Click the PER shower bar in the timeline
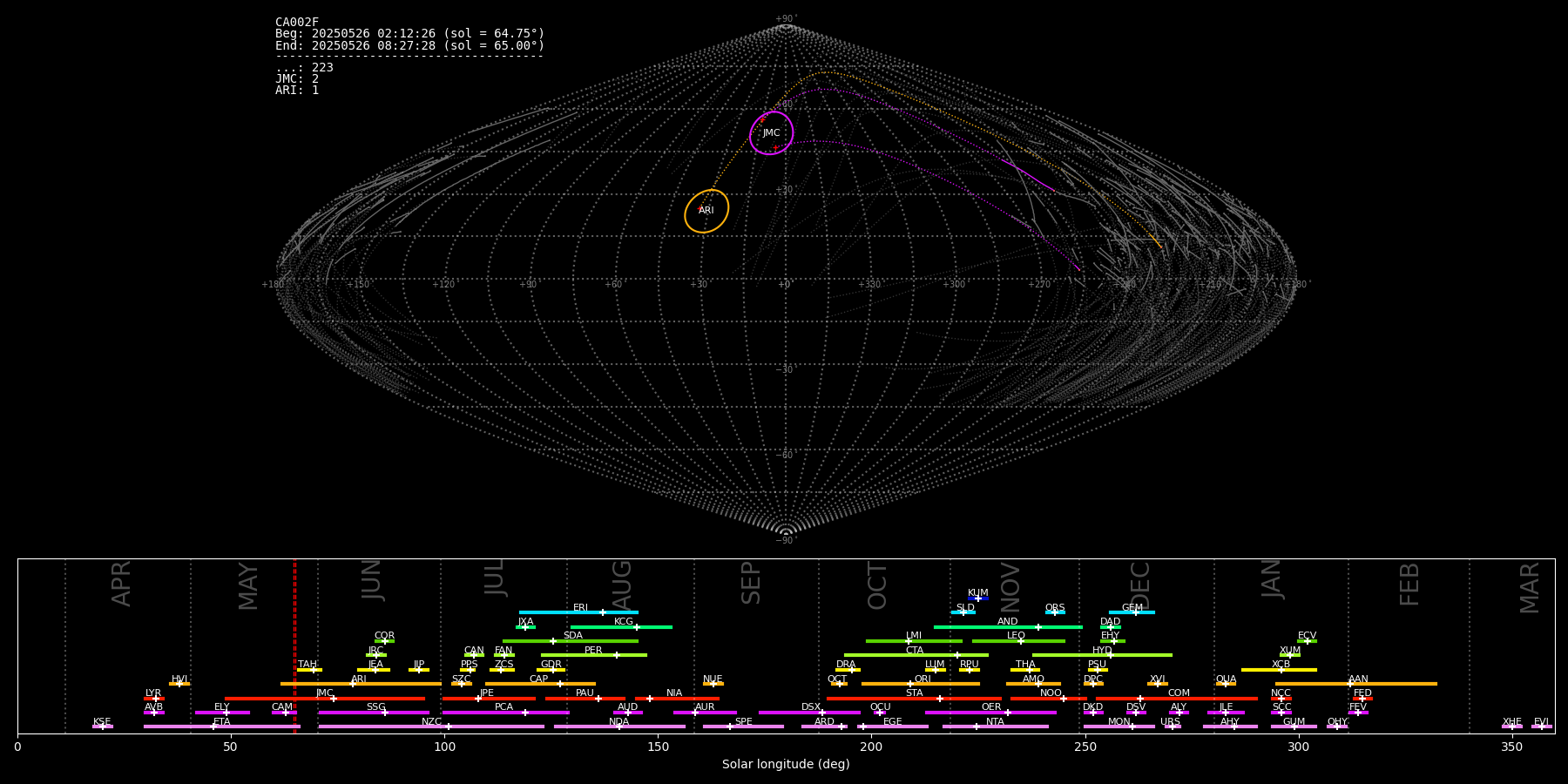 [x=594, y=655]
